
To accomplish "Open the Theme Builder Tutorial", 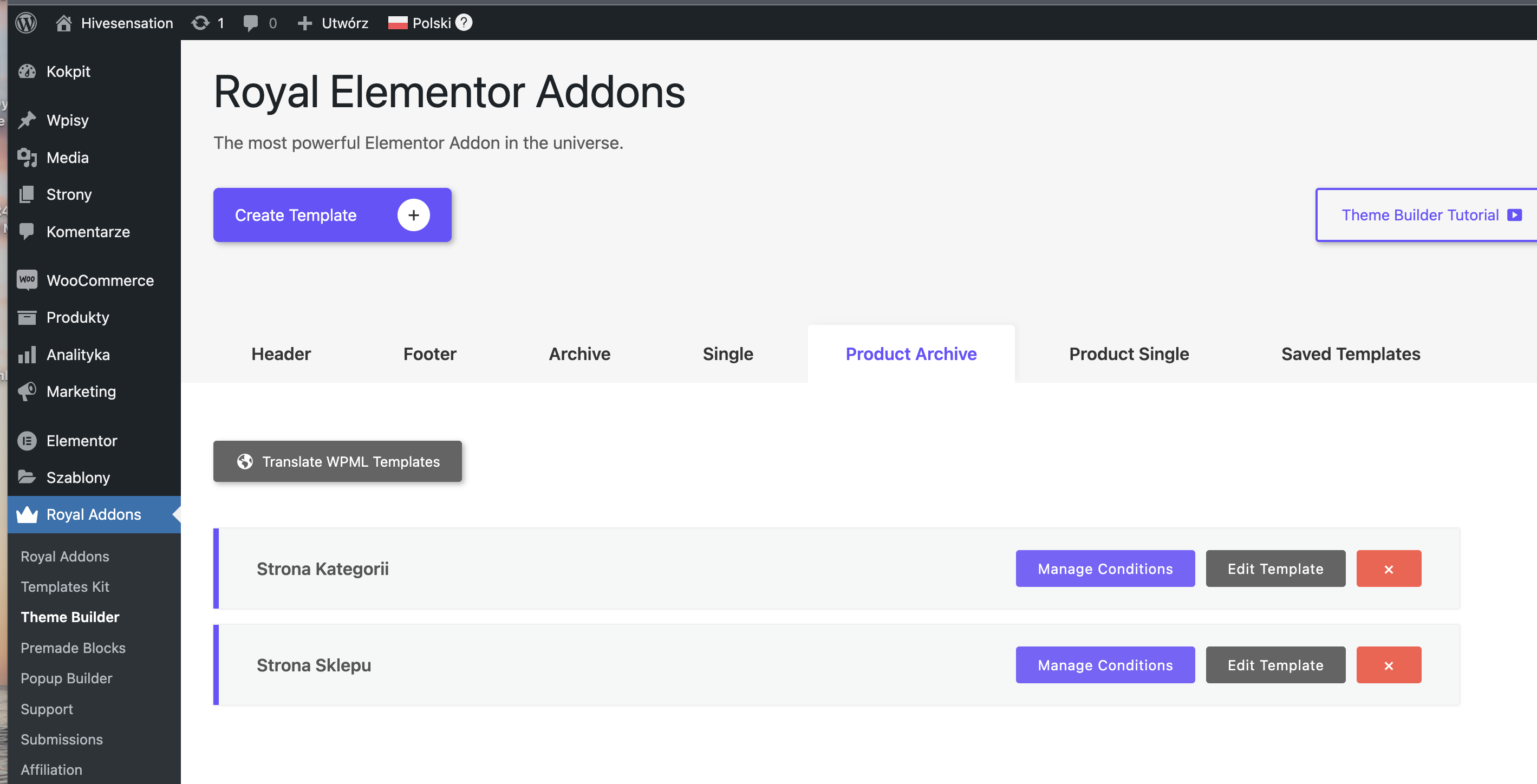I will pos(1426,215).
